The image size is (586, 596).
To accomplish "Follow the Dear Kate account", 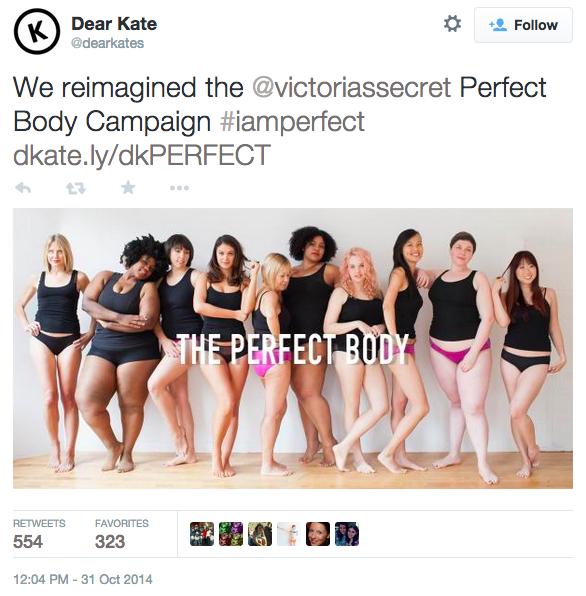I will 523,25.
